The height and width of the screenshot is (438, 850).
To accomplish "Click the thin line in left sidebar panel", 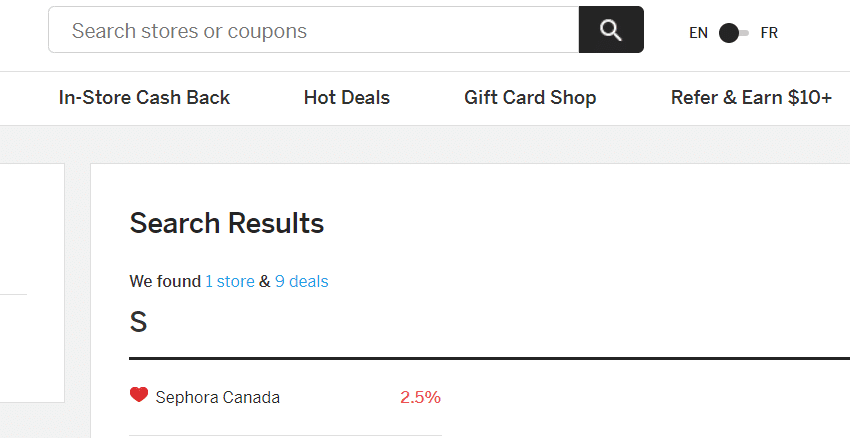I will [14, 294].
